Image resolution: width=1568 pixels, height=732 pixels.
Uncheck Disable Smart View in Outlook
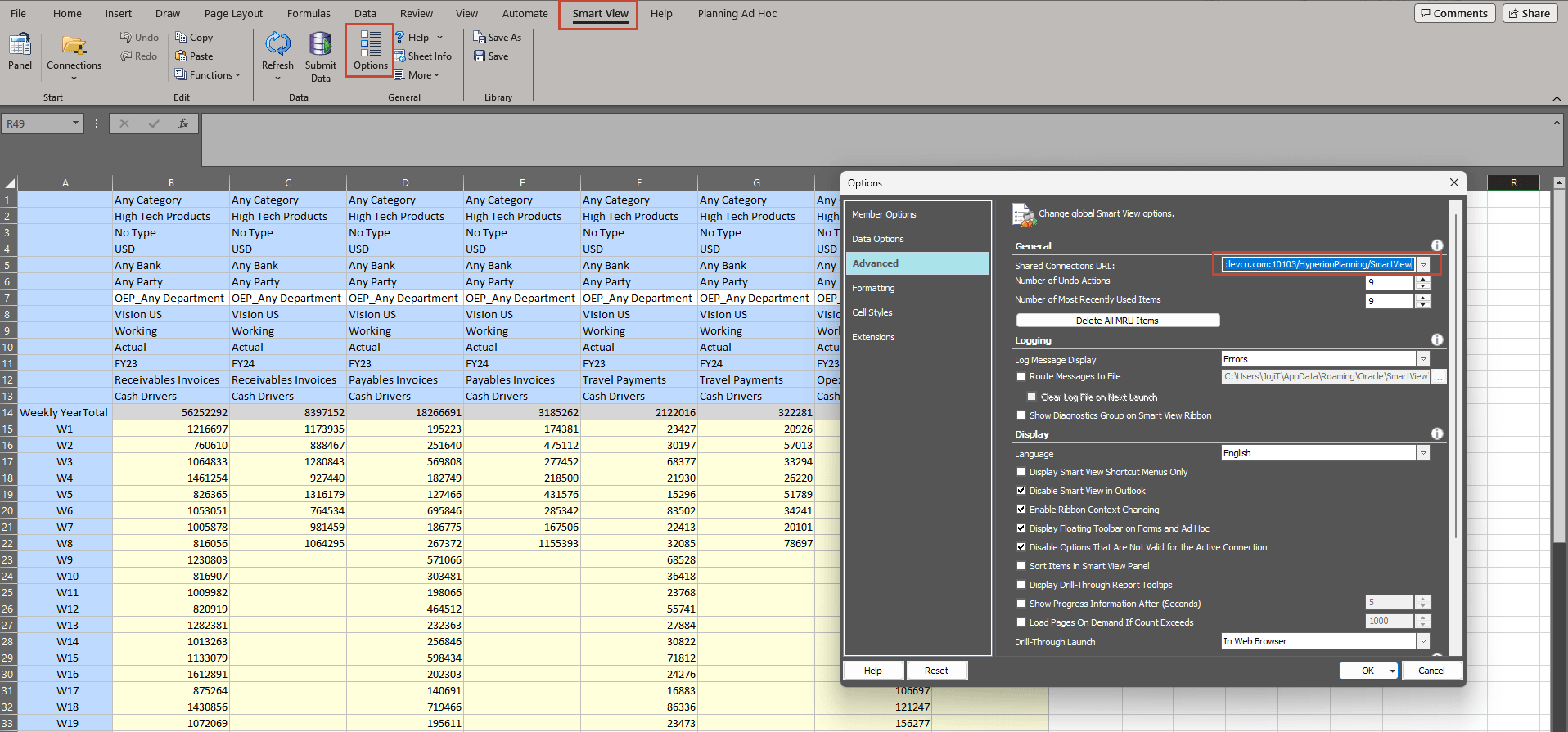point(1021,491)
